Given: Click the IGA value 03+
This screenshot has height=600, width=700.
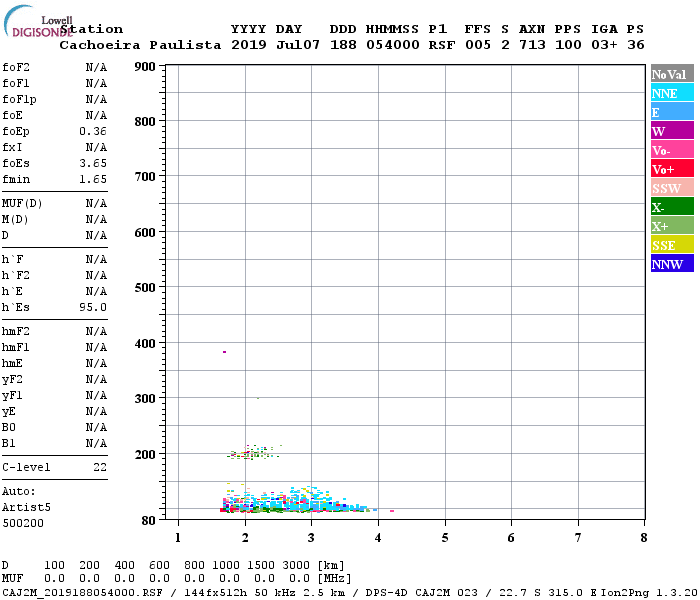Looking at the screenshot, I should pos(604,45).
